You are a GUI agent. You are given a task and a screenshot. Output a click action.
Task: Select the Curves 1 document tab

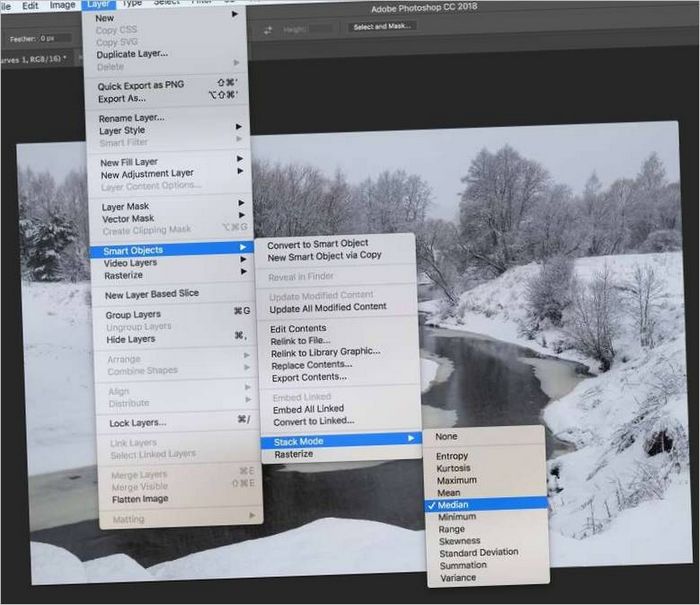tap(35, 59)
